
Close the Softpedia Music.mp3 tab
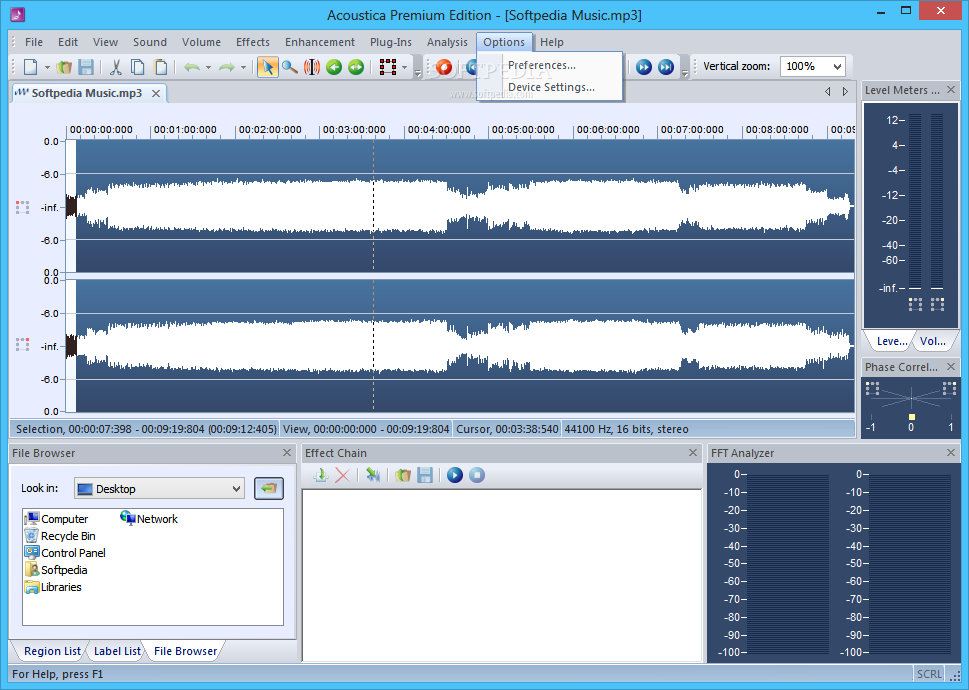click(156, 93)
